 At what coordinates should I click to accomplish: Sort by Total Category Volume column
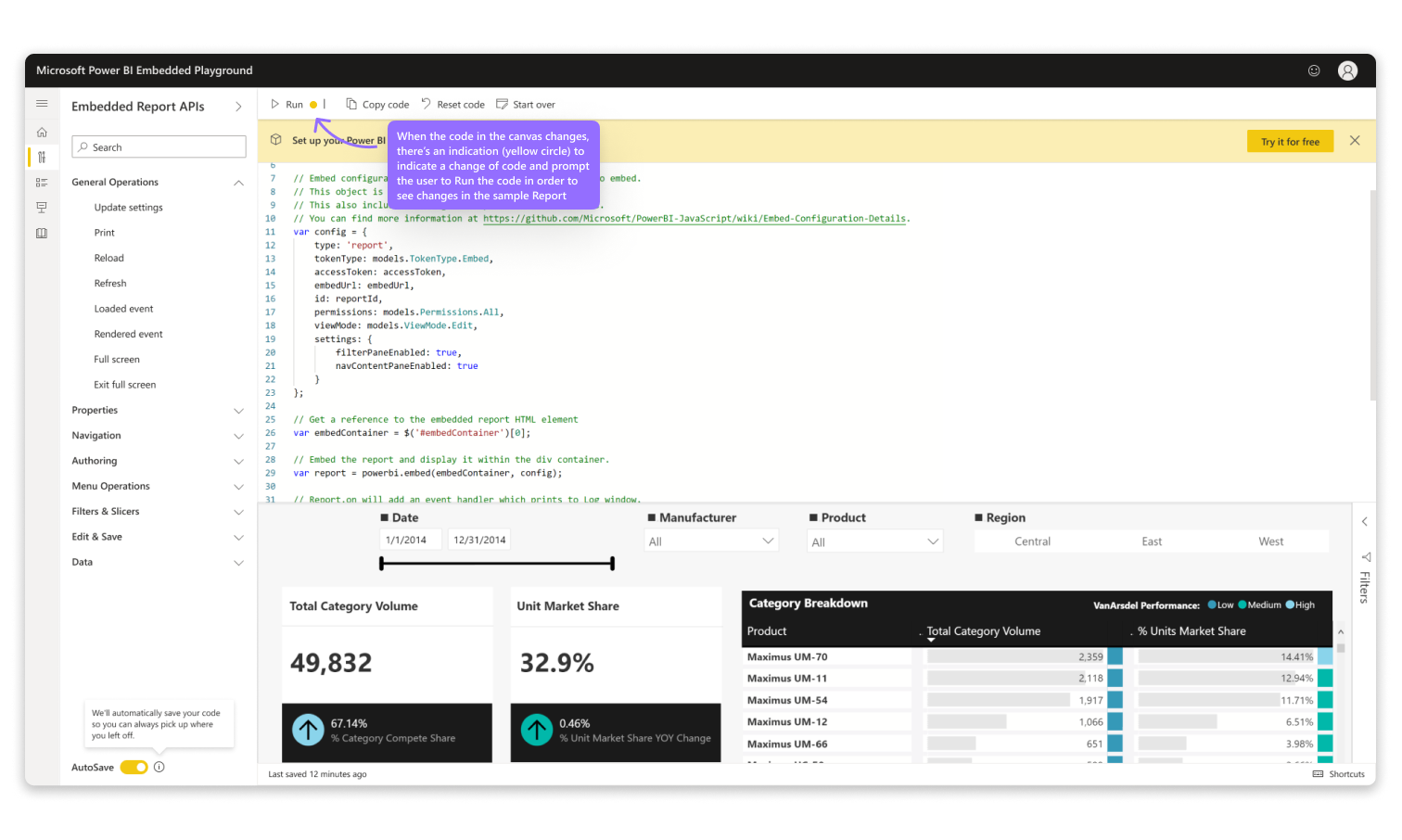click(984, 631)
